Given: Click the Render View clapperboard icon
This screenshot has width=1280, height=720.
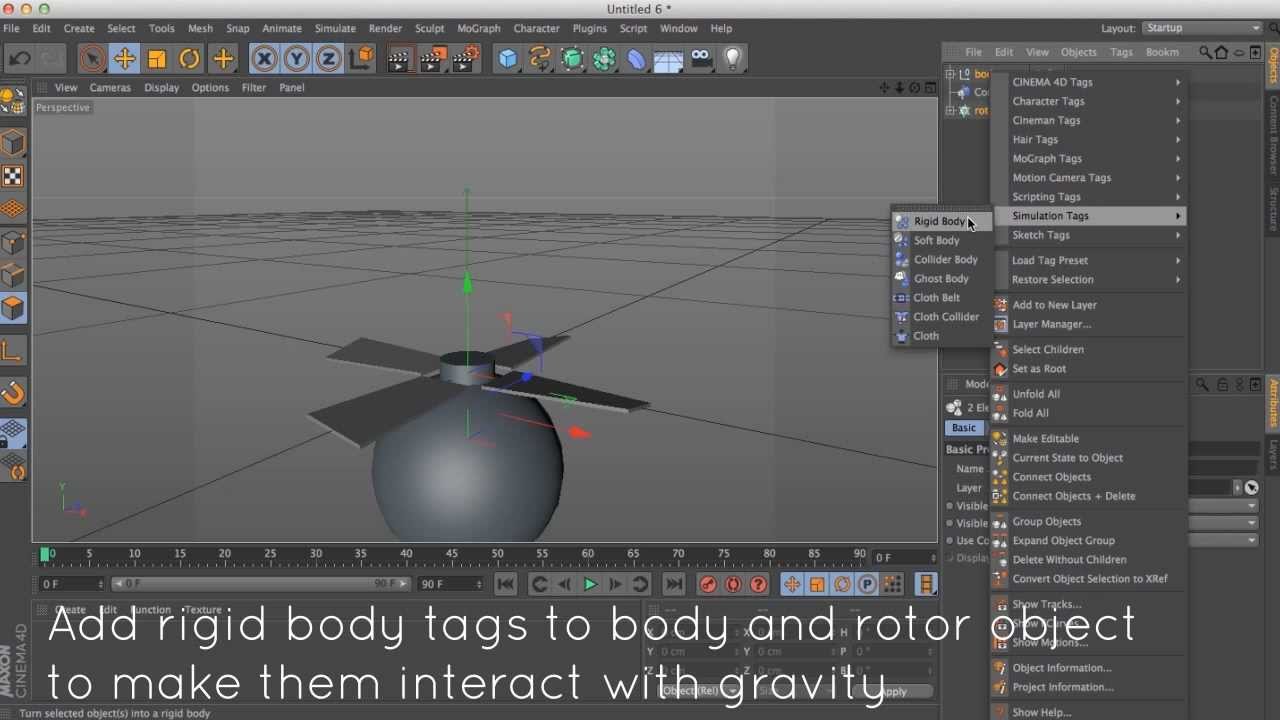Looking at the screenshot, I should pyautogui.click(x=400, y=59).
